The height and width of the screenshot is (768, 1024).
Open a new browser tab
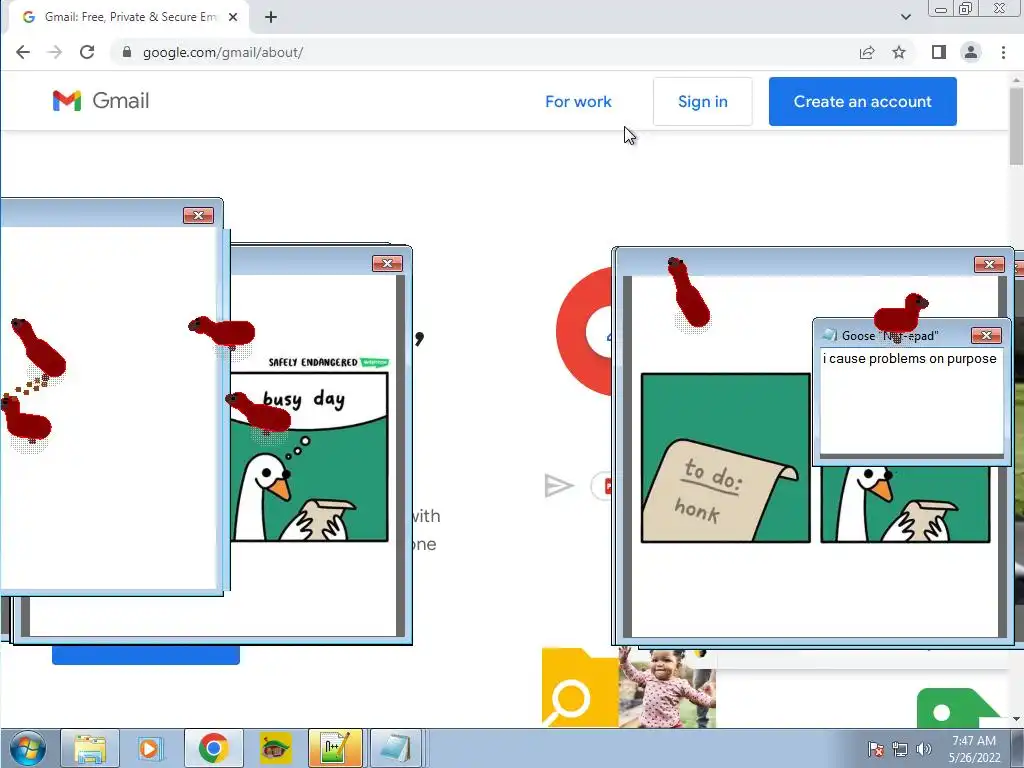271,17
